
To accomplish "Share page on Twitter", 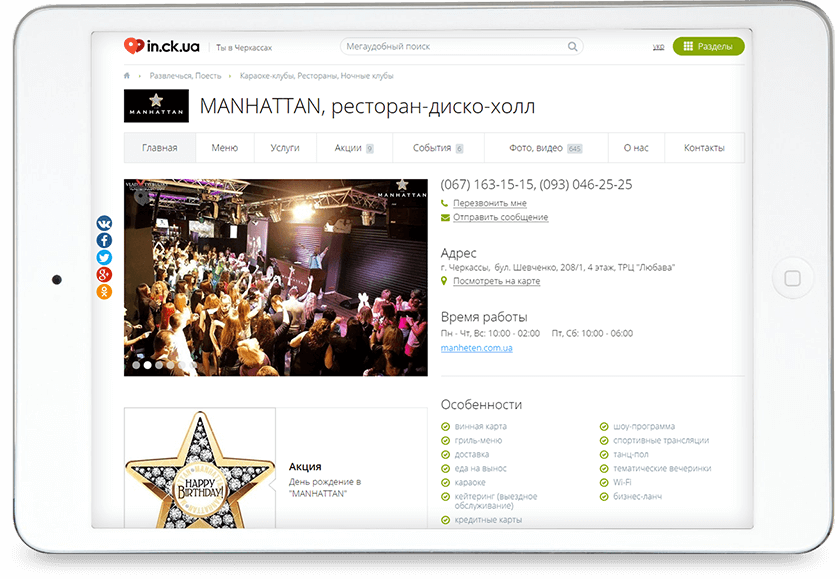I will [104, 257].
